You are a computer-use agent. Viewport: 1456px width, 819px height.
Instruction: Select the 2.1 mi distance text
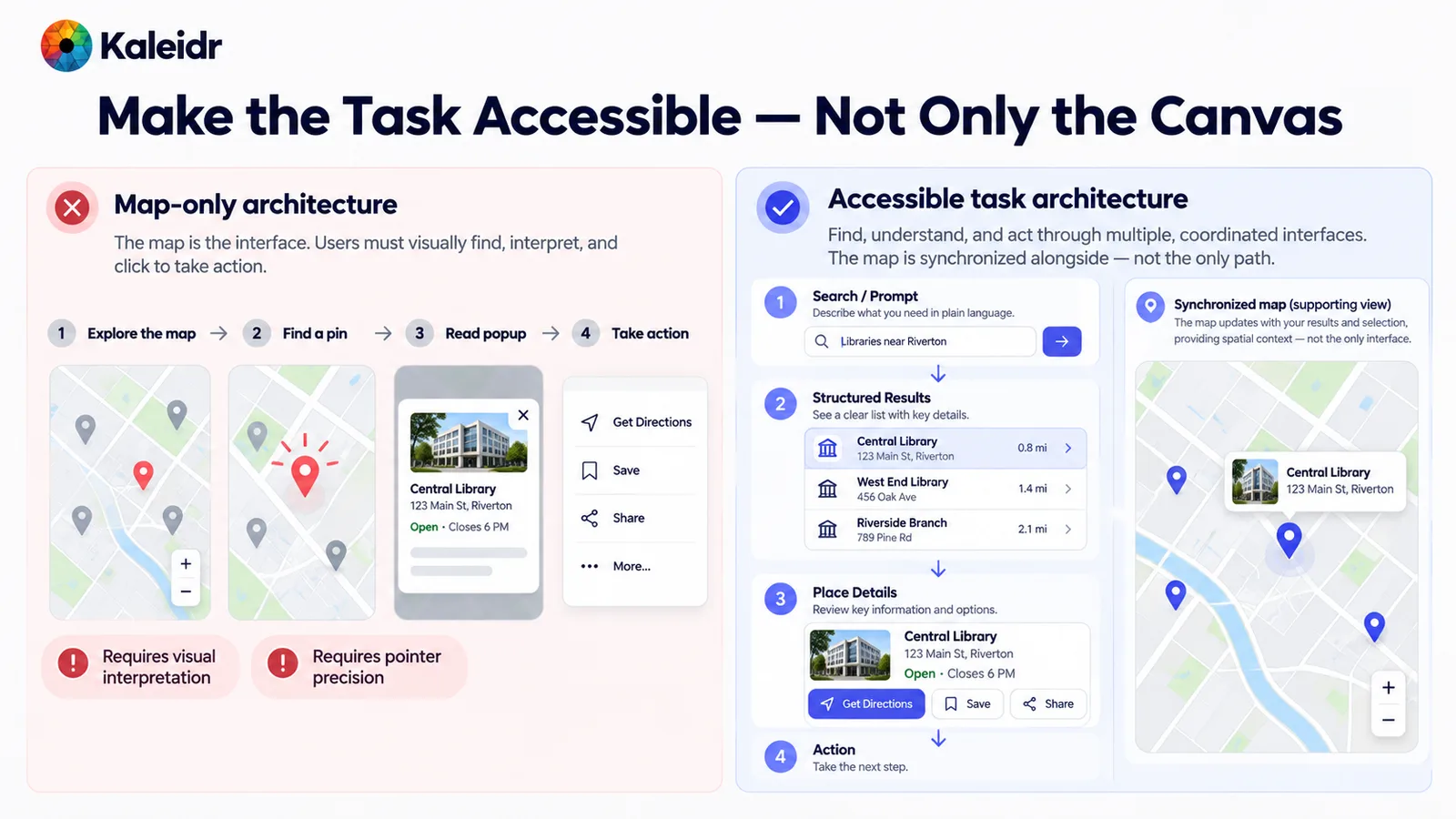[x=1032, y=529]
